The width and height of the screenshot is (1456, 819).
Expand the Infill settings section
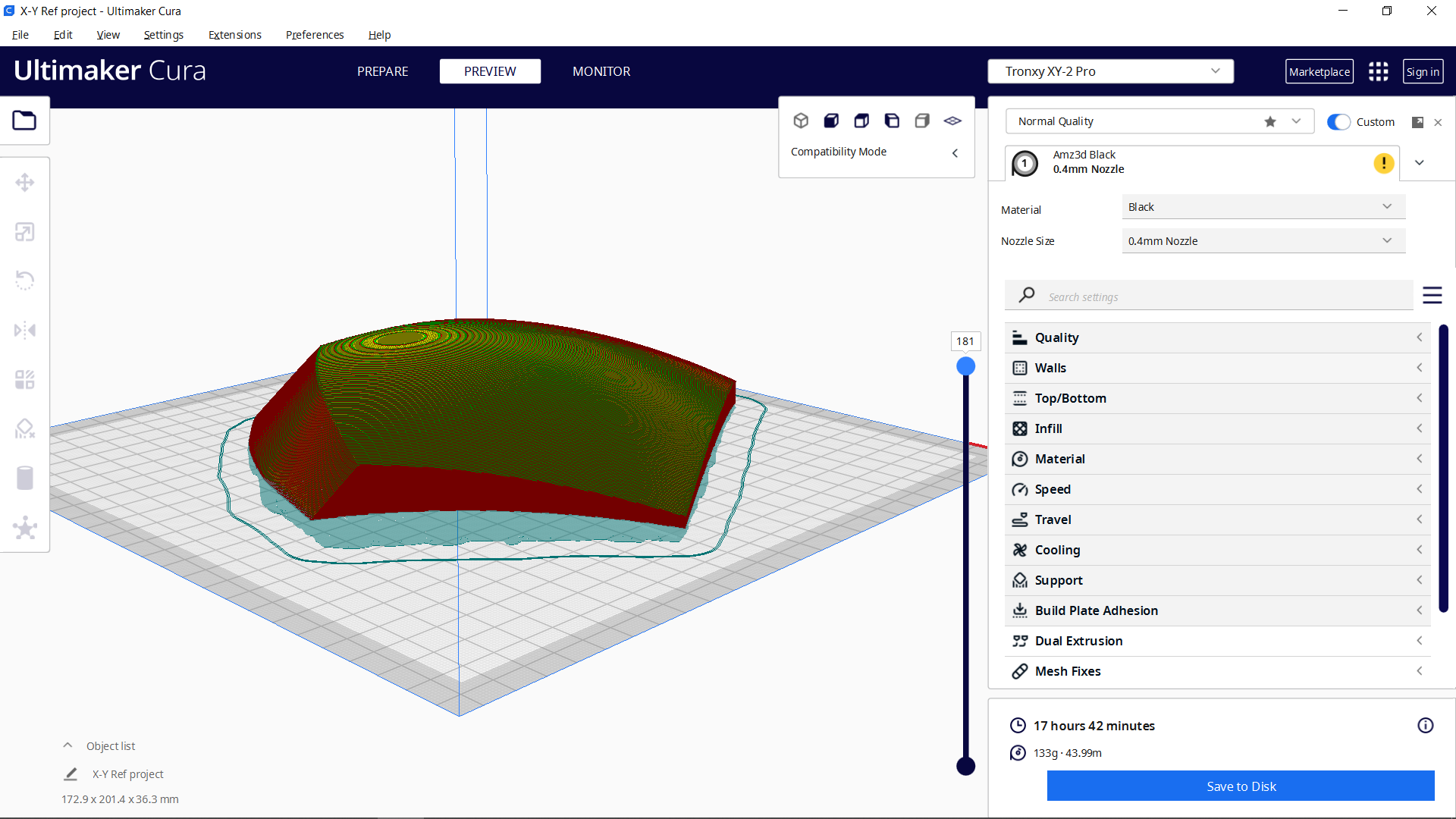pos(1218,428)
